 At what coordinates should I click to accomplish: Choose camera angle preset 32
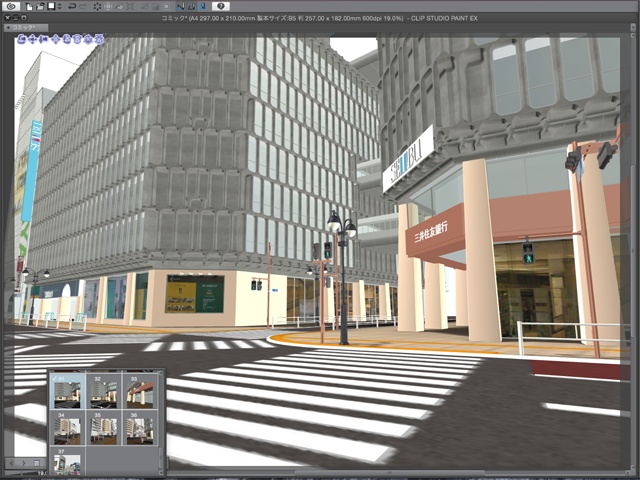pyautogui.click(x=104, y=392)
